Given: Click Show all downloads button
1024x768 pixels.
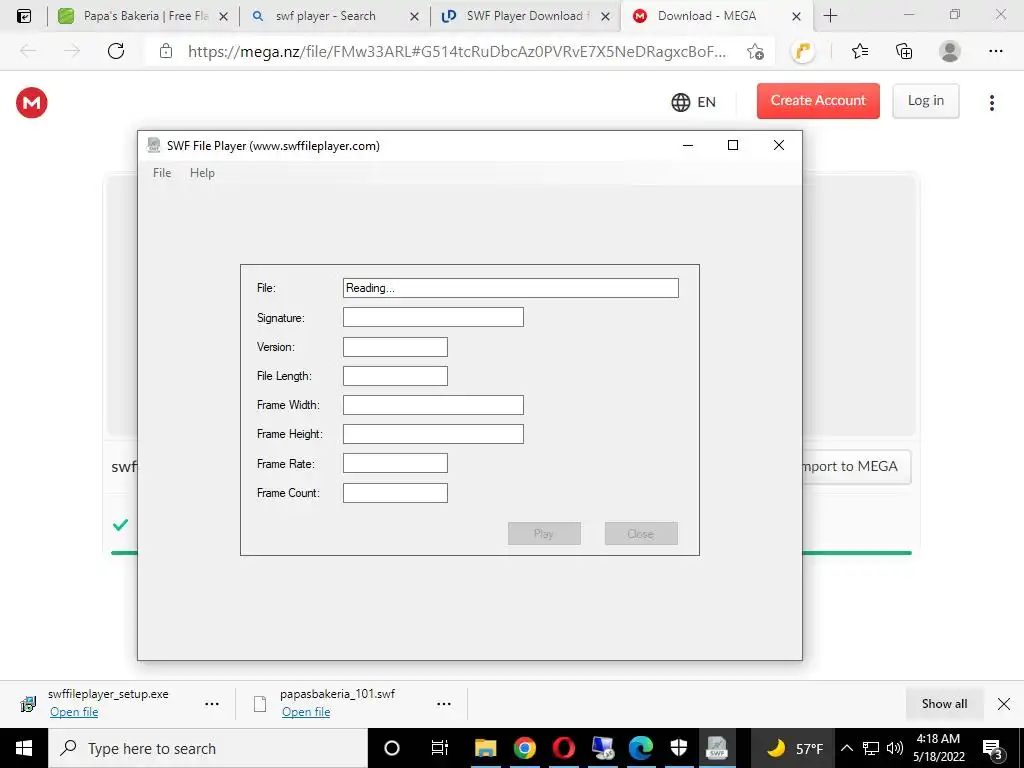Looking at the screenshot, I should [944, 704].
